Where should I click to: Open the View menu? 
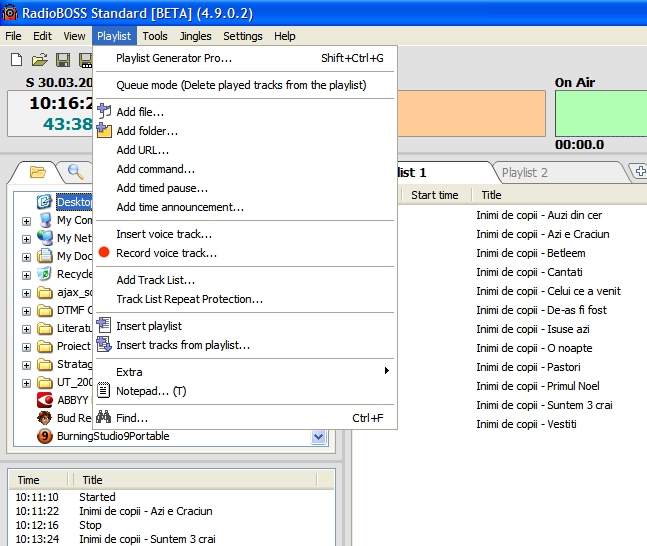point(74,36)
